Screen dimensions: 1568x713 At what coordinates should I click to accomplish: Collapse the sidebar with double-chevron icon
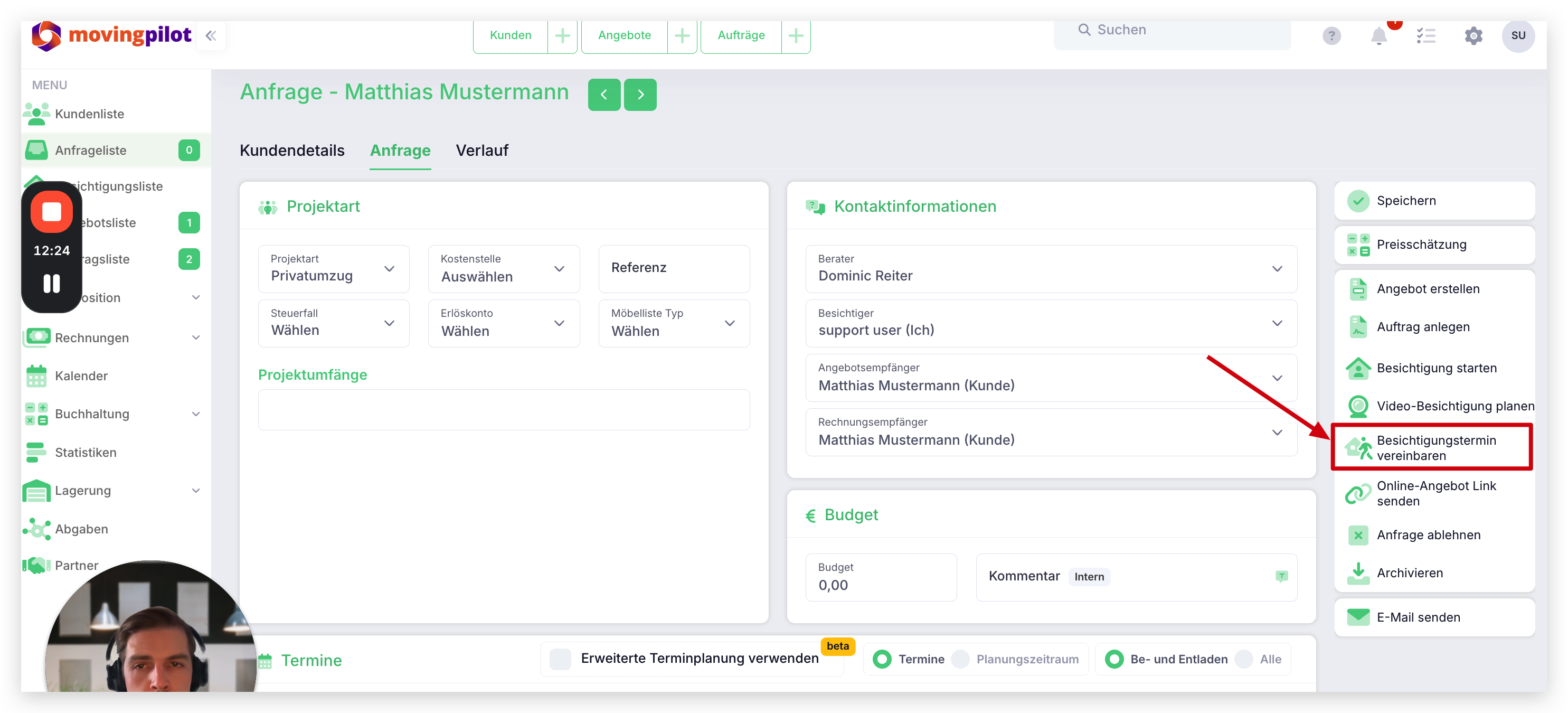point(211,36)
